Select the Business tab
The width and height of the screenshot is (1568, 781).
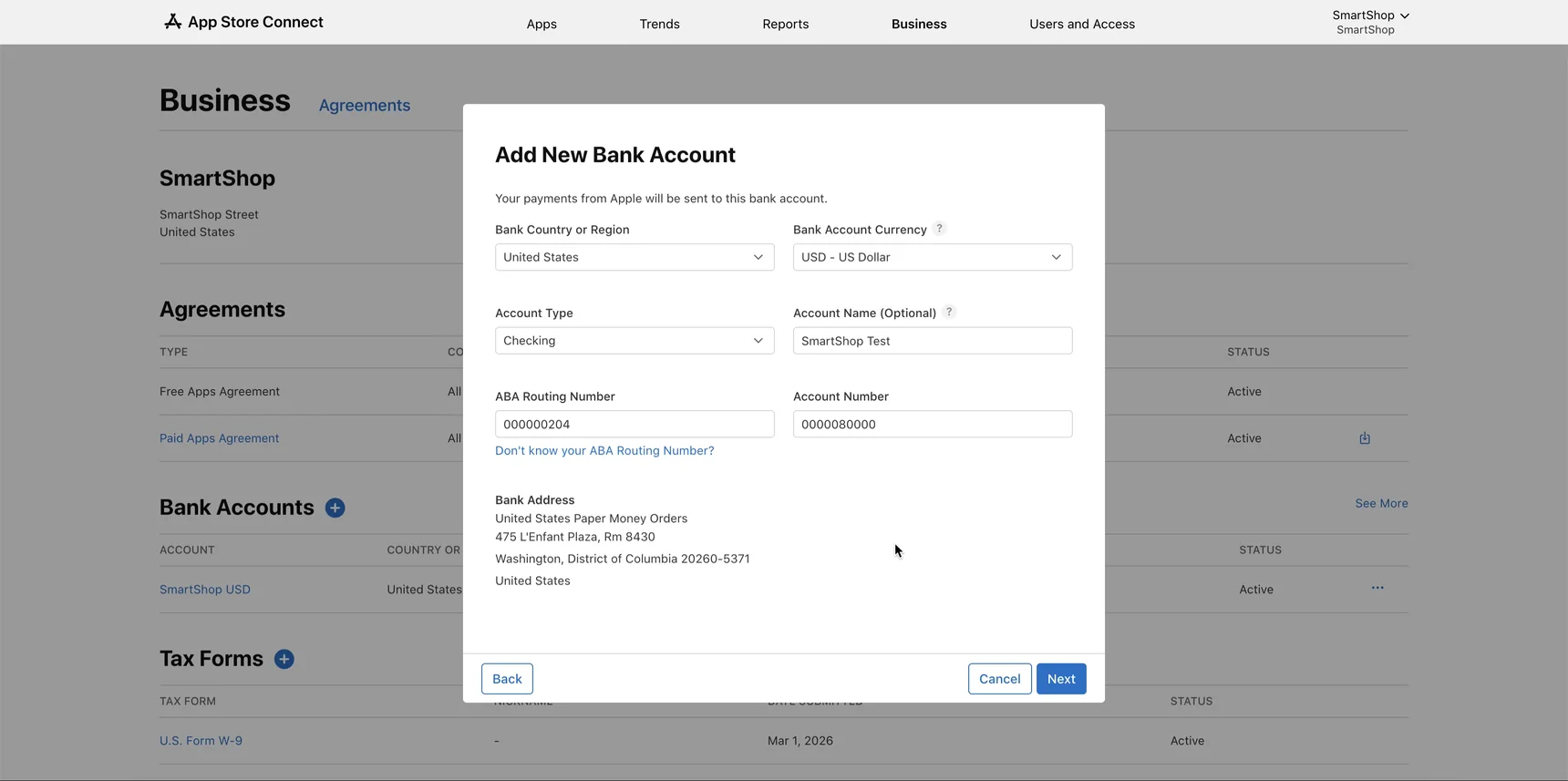919,24
